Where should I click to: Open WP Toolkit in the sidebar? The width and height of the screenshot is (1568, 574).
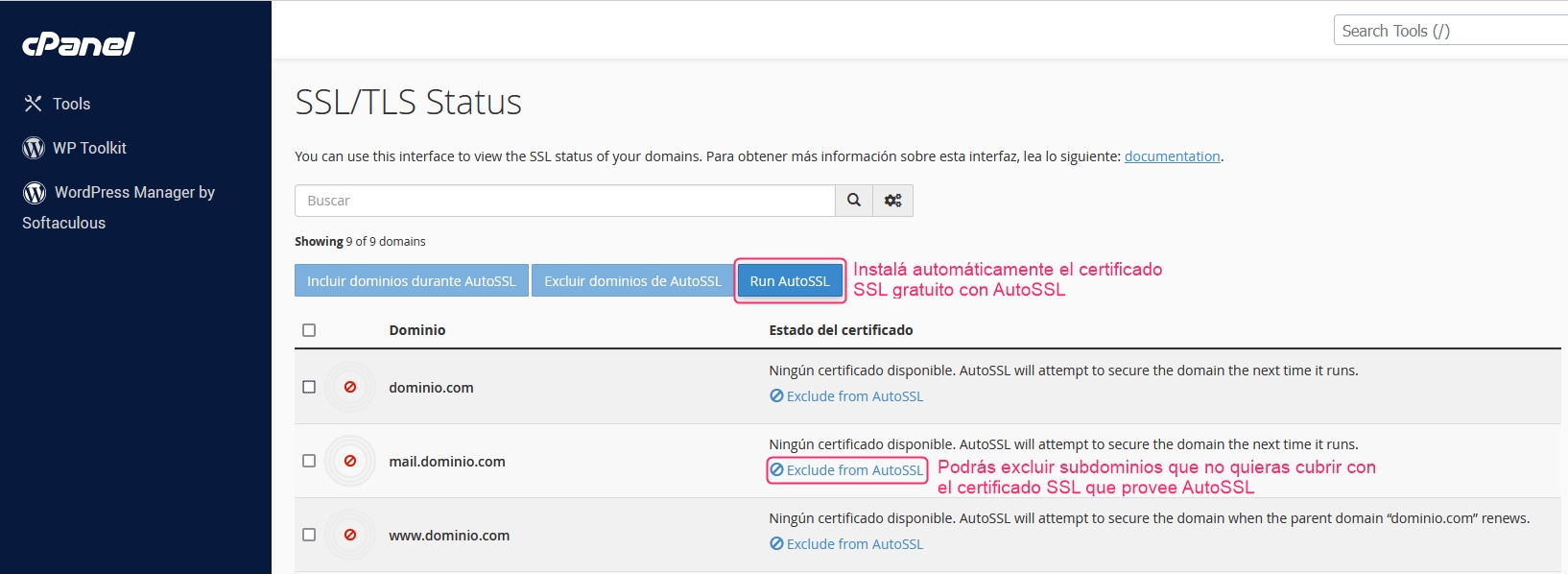coord(89,148)
